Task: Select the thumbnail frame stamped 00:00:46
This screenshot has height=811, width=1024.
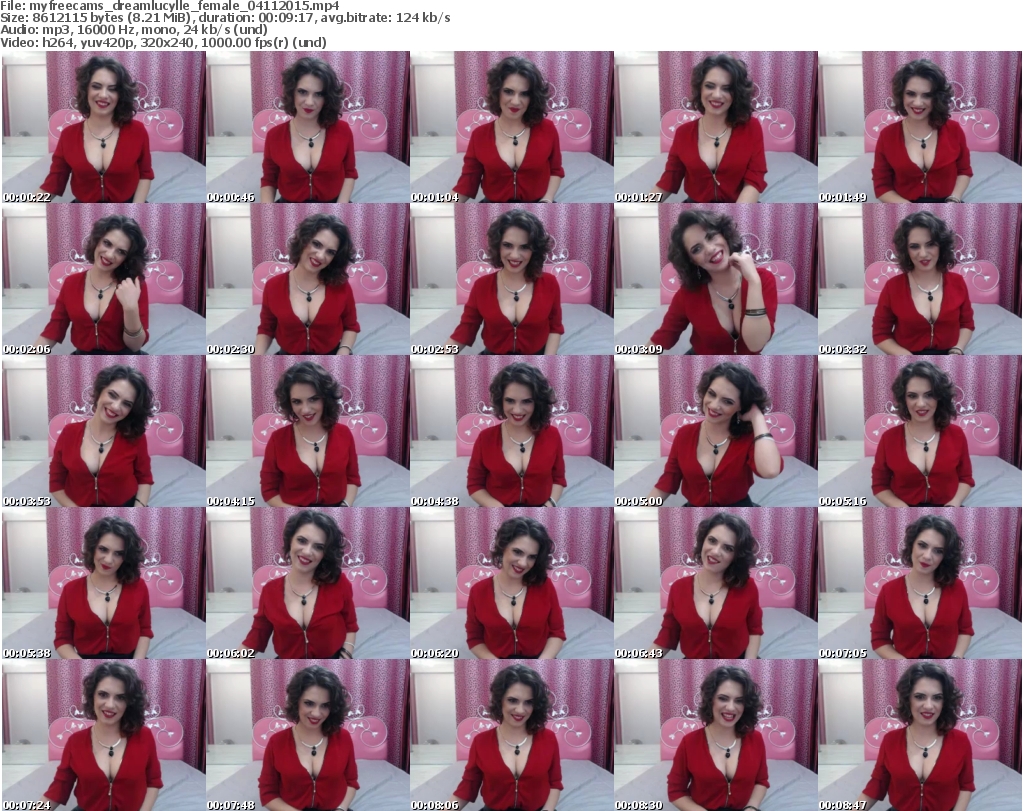Action: [x=308, y=127]
